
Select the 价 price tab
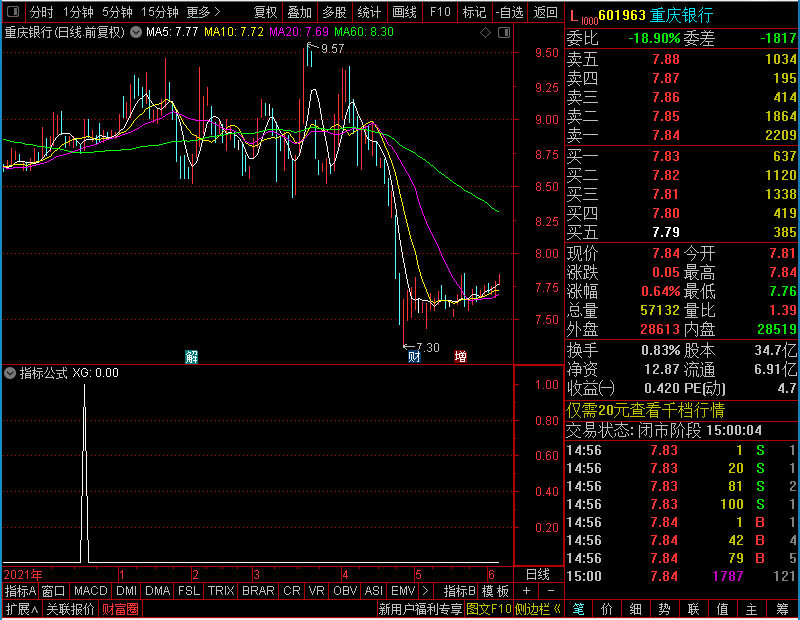coord(607,609)
